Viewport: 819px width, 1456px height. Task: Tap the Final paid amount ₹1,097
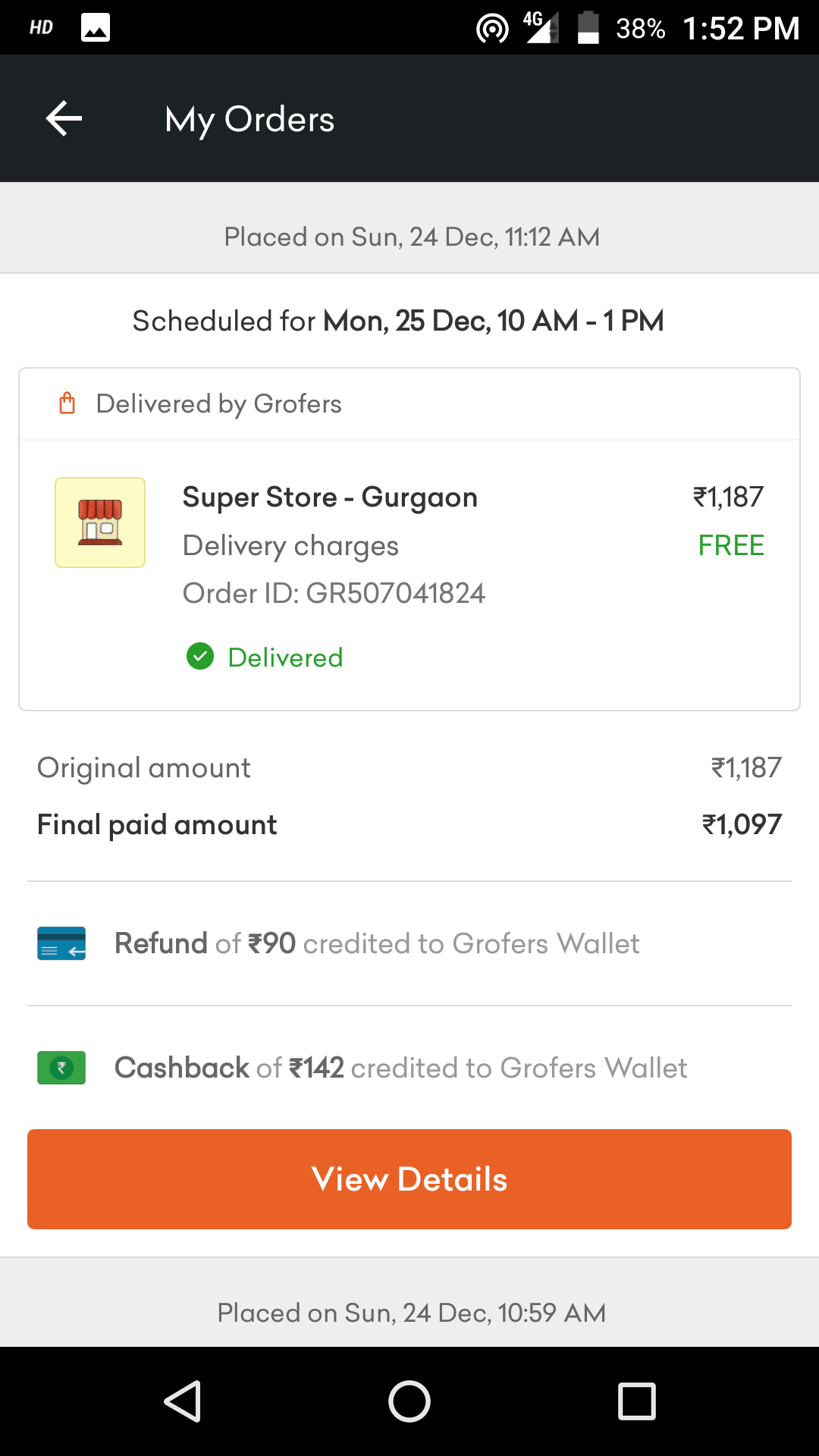point(742,824)
